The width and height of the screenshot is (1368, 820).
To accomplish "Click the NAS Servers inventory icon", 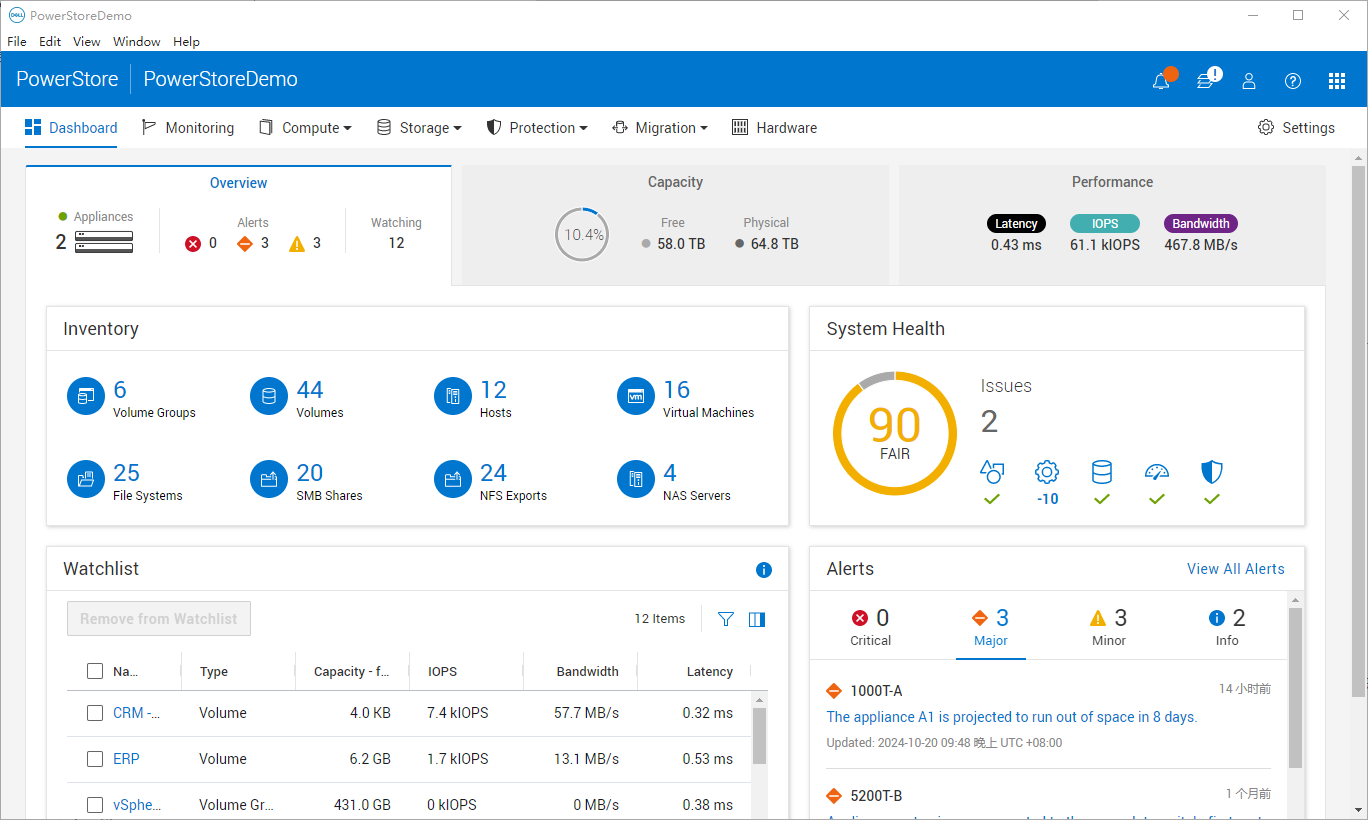I will click(636, 480).
